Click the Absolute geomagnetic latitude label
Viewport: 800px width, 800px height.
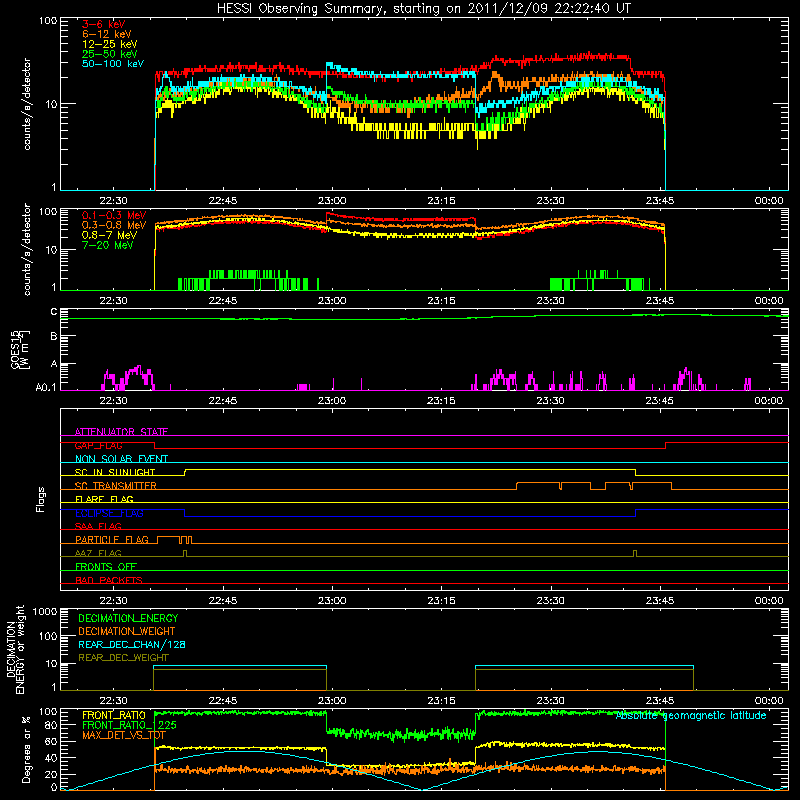coord(691,715)
